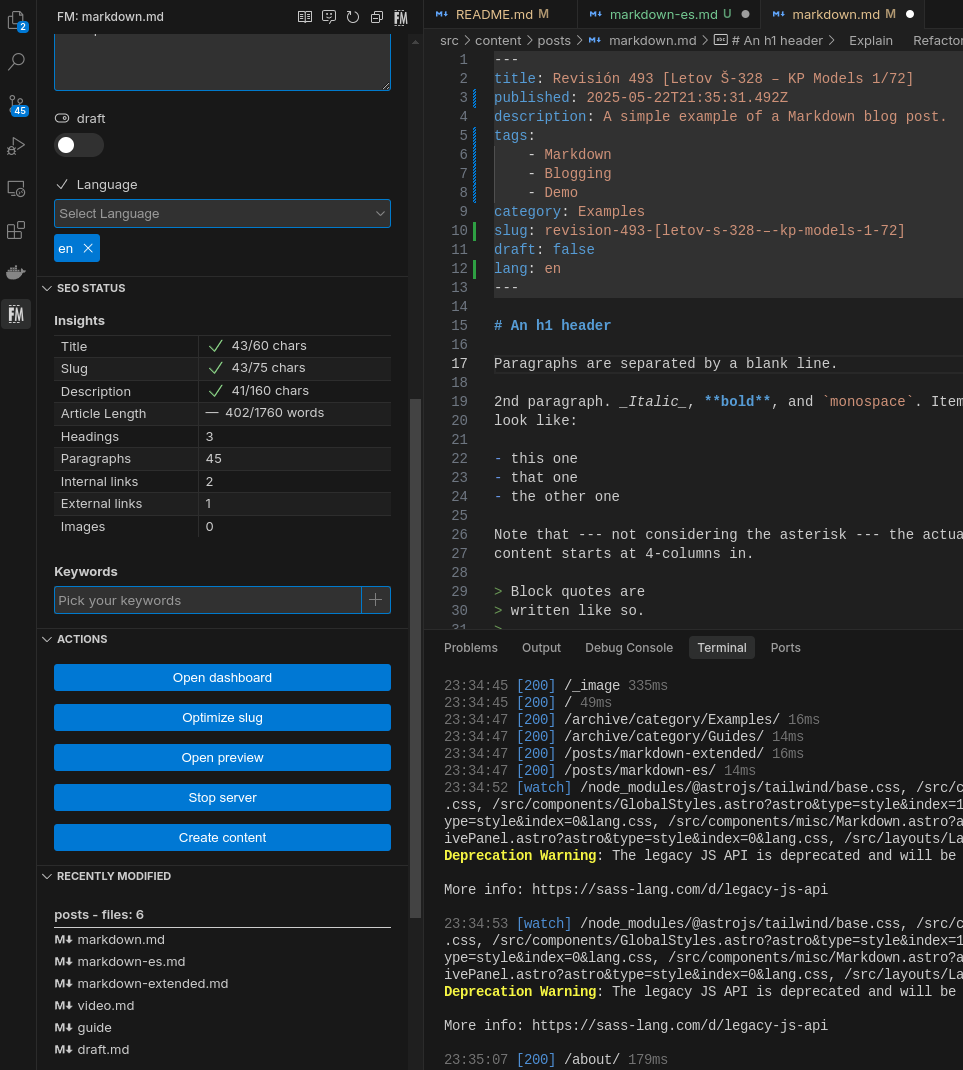The image size is (963, 1070).
Task: Open the 'src' breadcrumb dropdown
Action: [449, 41]
